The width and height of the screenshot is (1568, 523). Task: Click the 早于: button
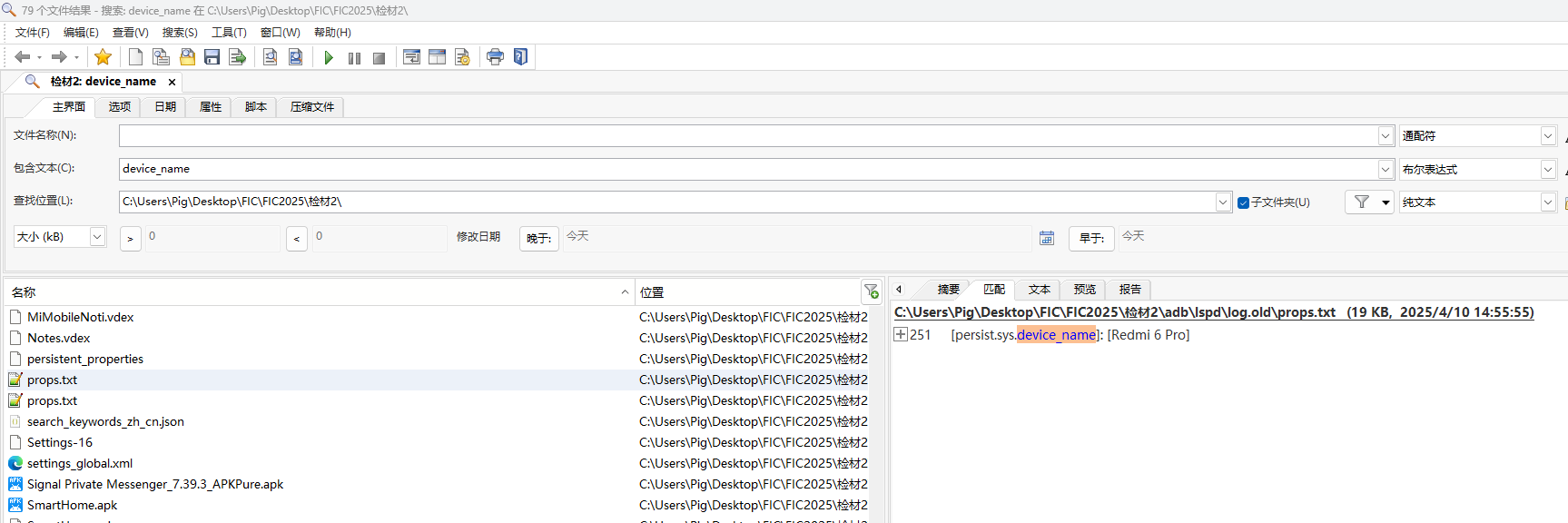tap(1091, 238)
